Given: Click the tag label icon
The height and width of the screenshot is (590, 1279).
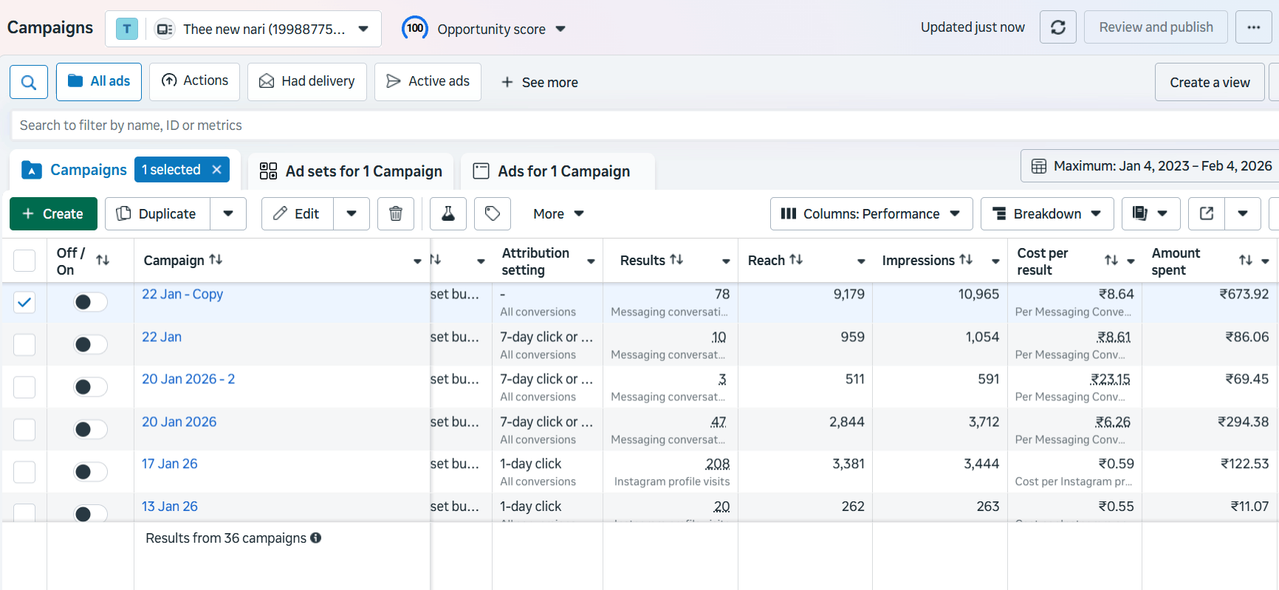Looking at the screenshot, I should [x=492, y=213].
